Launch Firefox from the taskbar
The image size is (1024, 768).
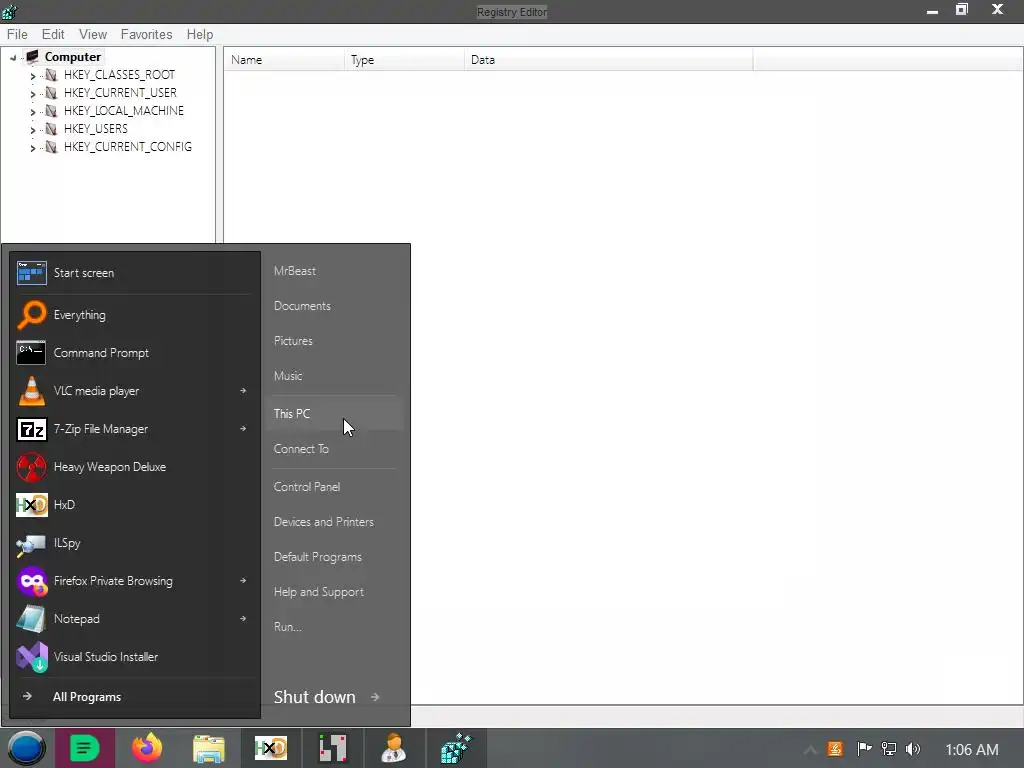tap(147, 748)
